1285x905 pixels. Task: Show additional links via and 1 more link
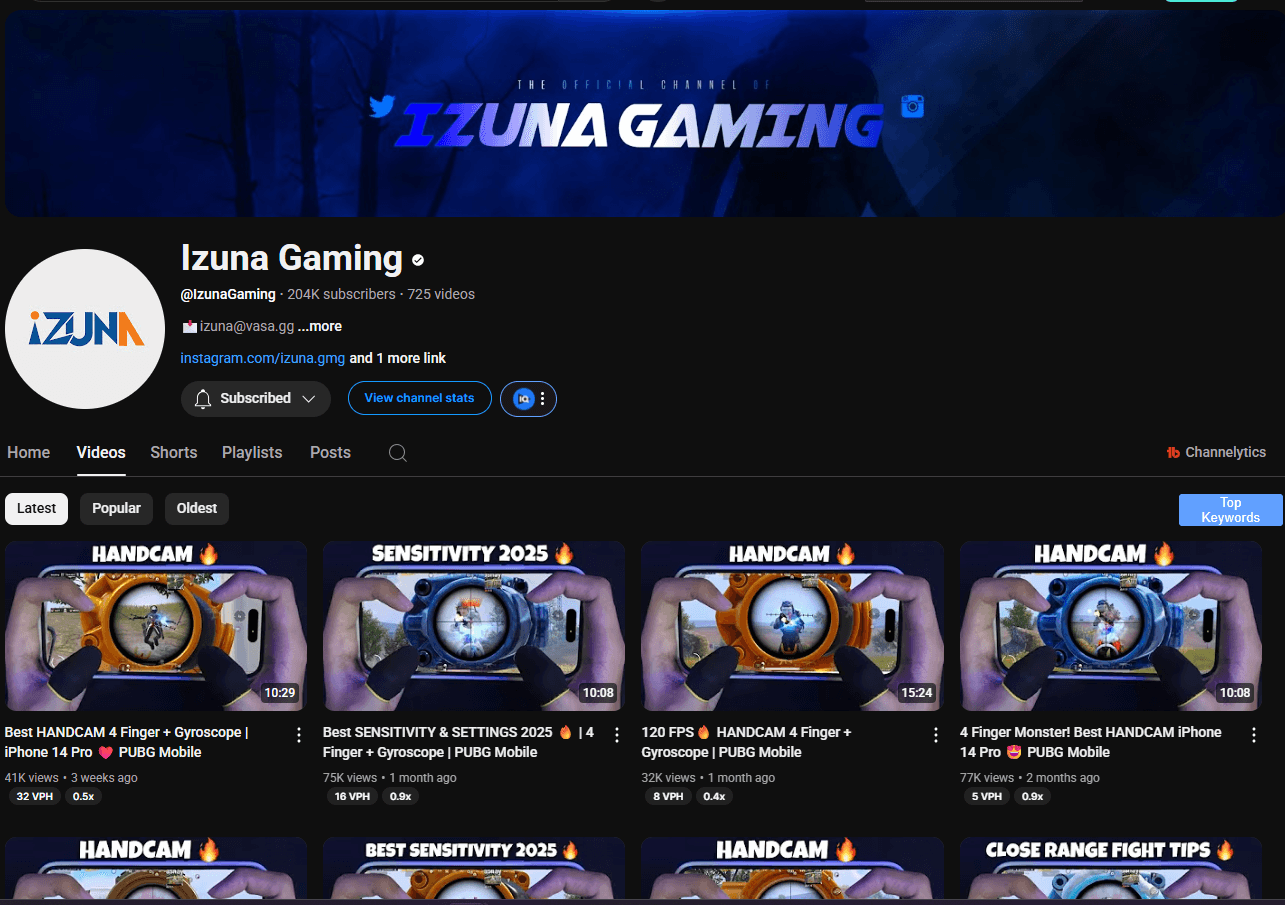(x=398, y=358)
